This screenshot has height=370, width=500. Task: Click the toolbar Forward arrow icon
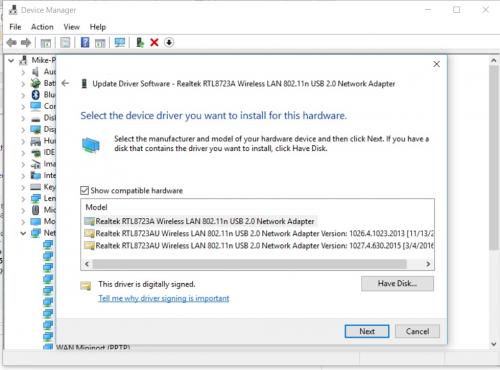click(x=26, y=42)
